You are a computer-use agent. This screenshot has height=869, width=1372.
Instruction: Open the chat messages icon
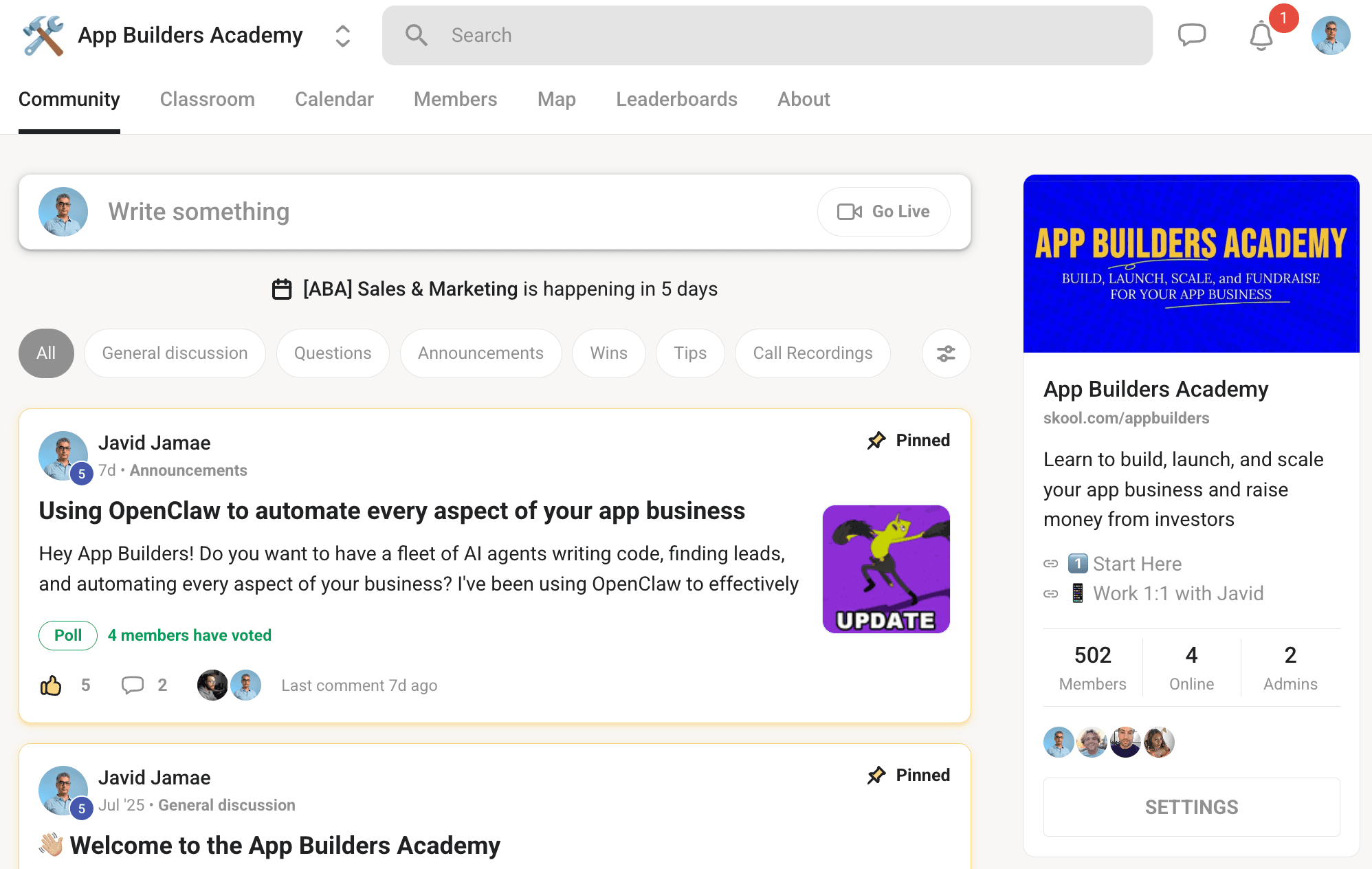tap(1191, 34)
